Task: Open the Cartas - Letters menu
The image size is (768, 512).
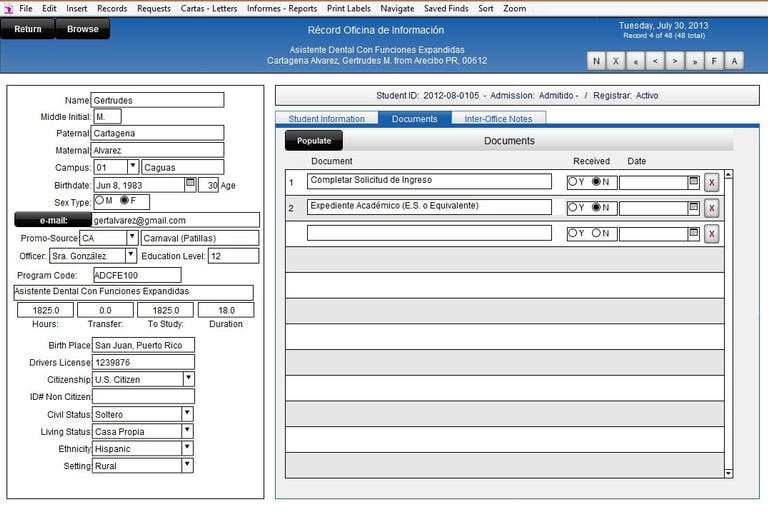Action: (x=209, y=9)
